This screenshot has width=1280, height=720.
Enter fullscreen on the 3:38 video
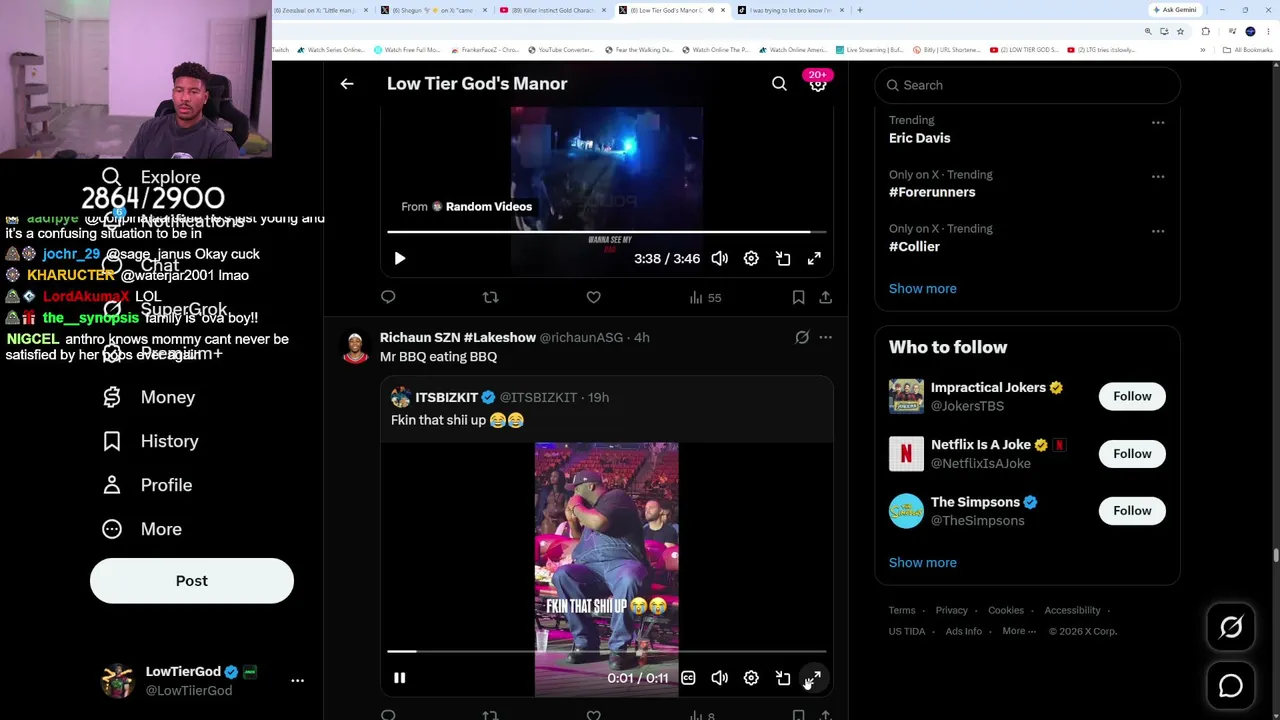pyautogui.click(x=814, y=258)
